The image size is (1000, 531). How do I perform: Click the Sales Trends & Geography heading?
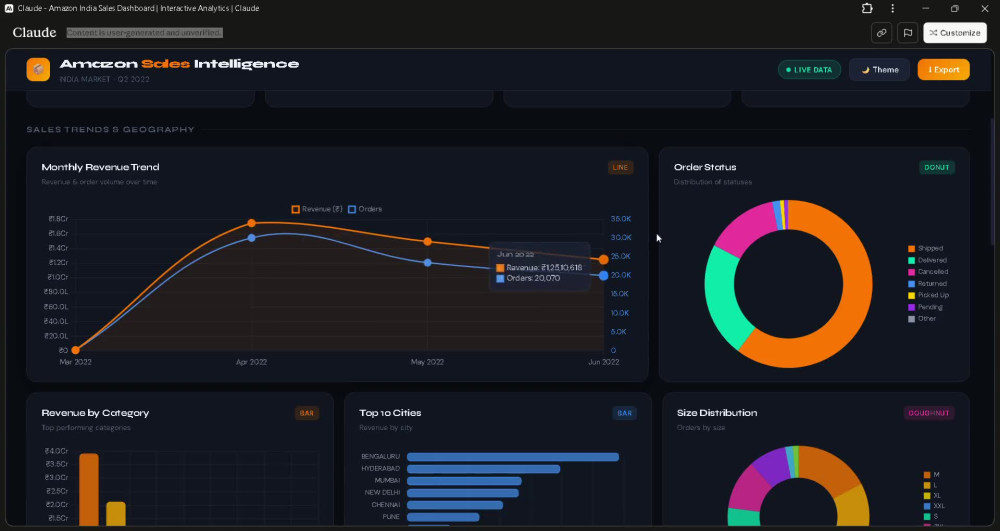[x=110, y=129]
